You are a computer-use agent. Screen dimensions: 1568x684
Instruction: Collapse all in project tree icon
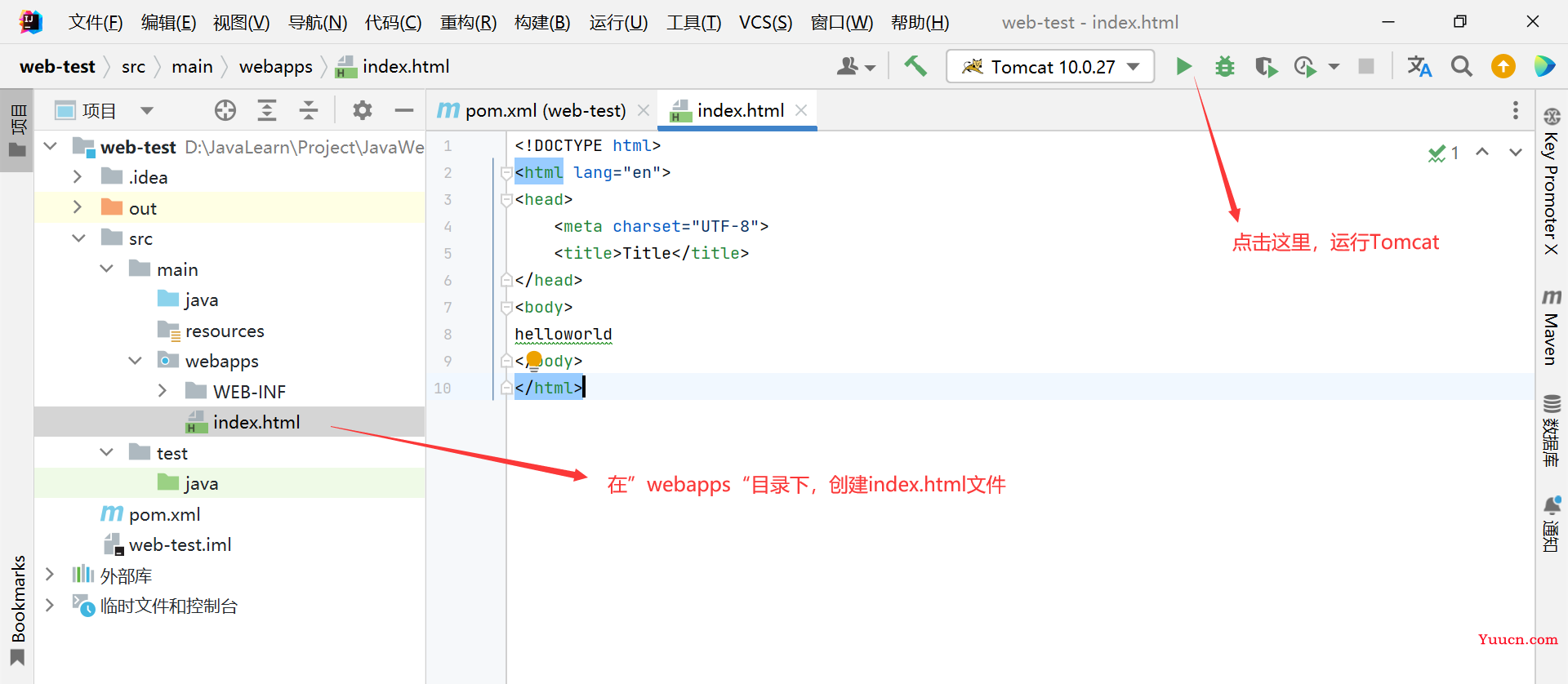[309, 110]
